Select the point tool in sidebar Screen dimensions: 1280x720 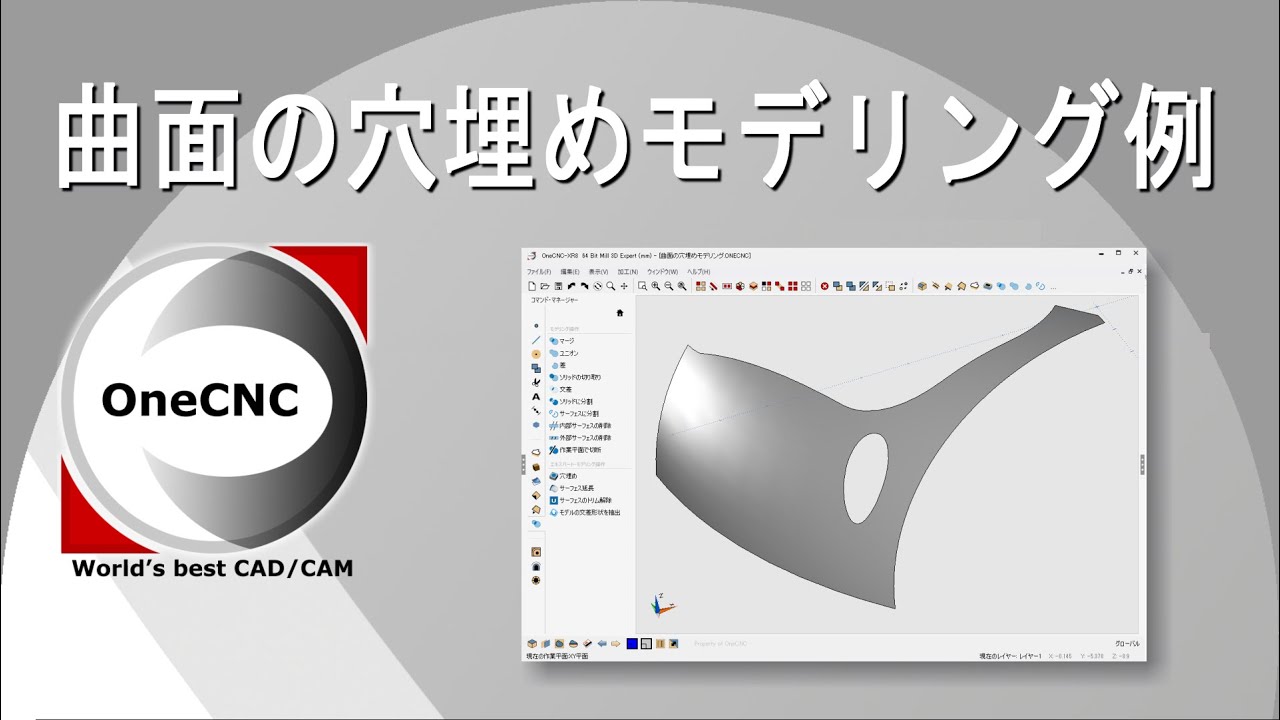coord(536,326)
